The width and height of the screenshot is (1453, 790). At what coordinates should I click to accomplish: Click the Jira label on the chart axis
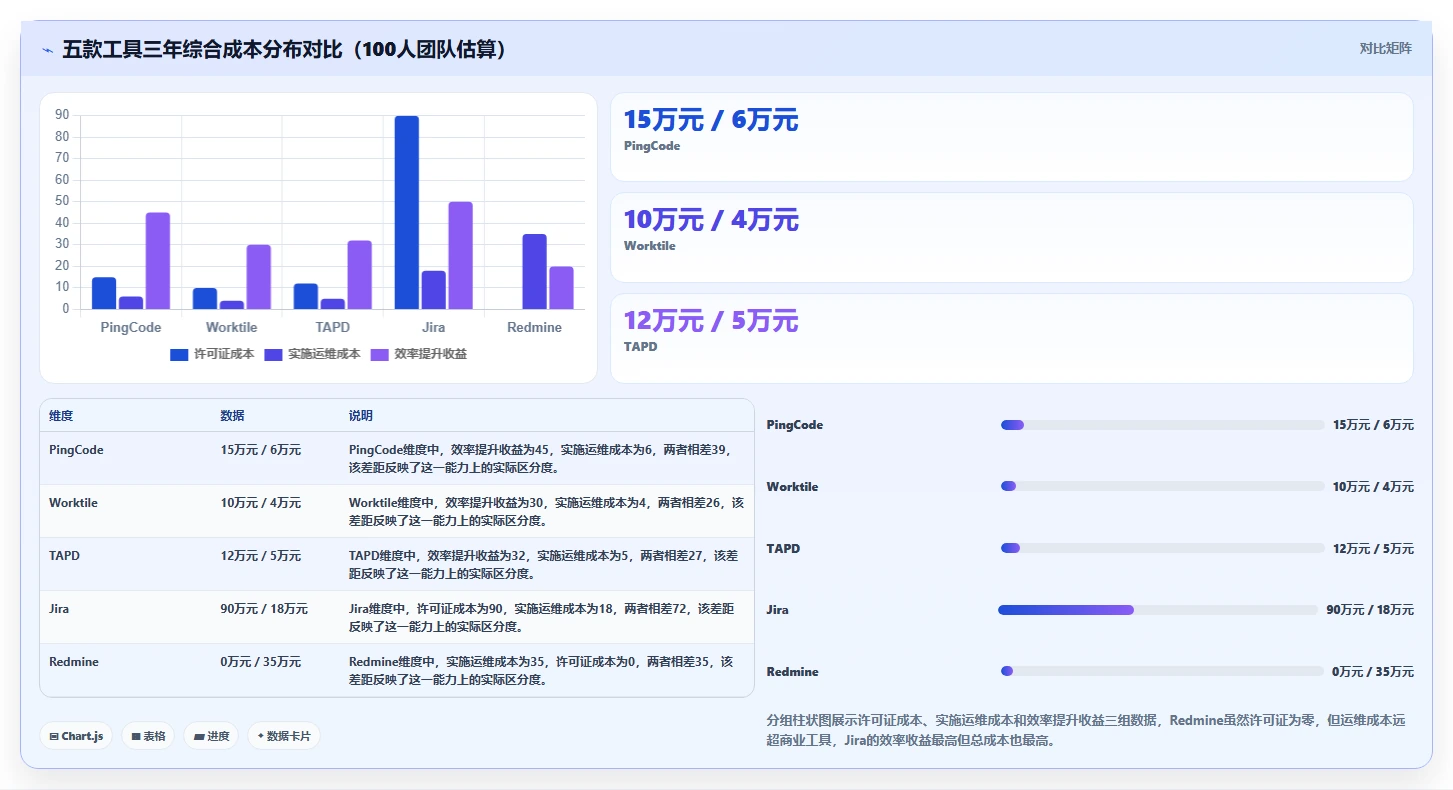tap(433, 327)
